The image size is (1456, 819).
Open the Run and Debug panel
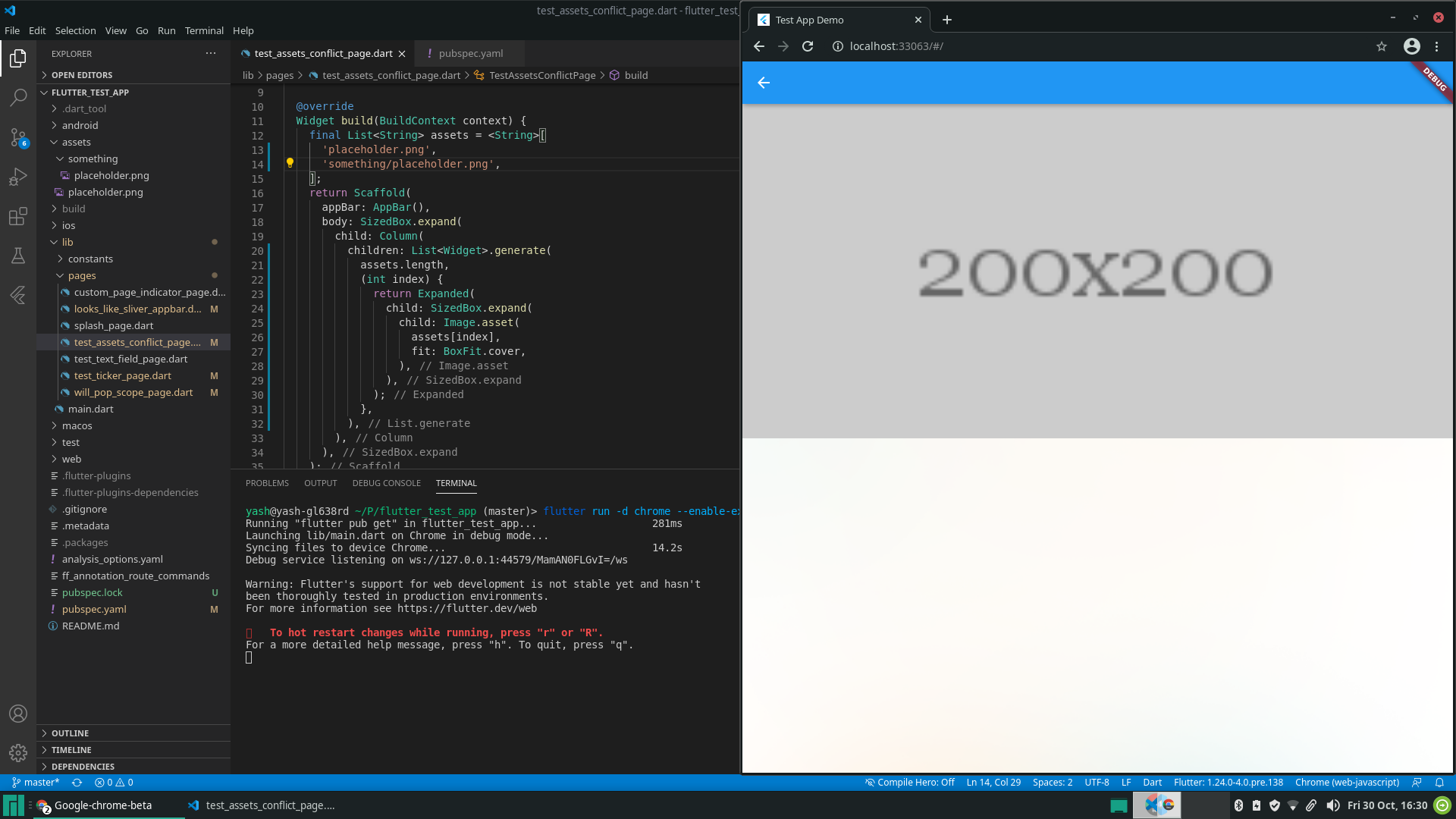point(18,177)
